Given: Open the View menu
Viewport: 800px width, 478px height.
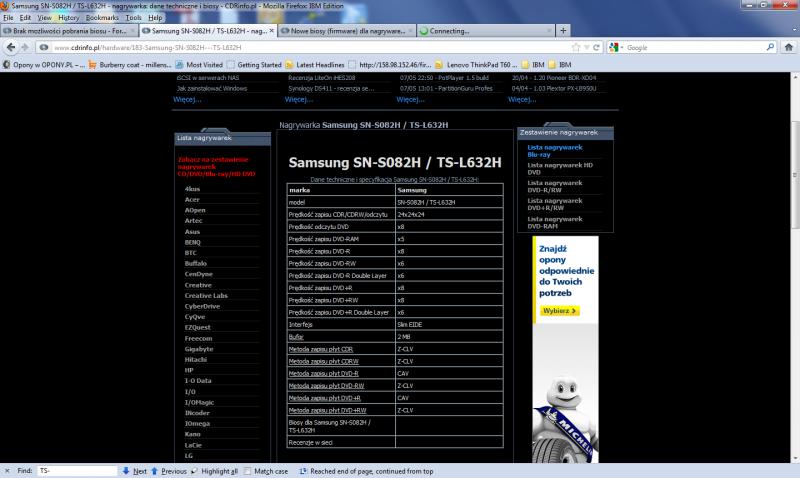Looking at the screenshot, I should coord(44,17).
